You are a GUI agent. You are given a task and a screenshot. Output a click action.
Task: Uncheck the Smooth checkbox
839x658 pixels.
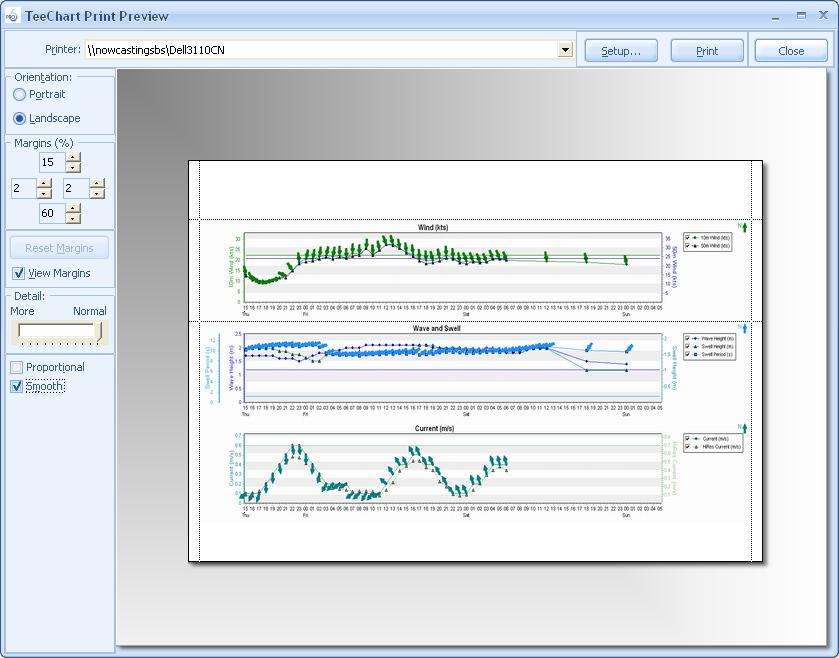[x=17, y=386]
